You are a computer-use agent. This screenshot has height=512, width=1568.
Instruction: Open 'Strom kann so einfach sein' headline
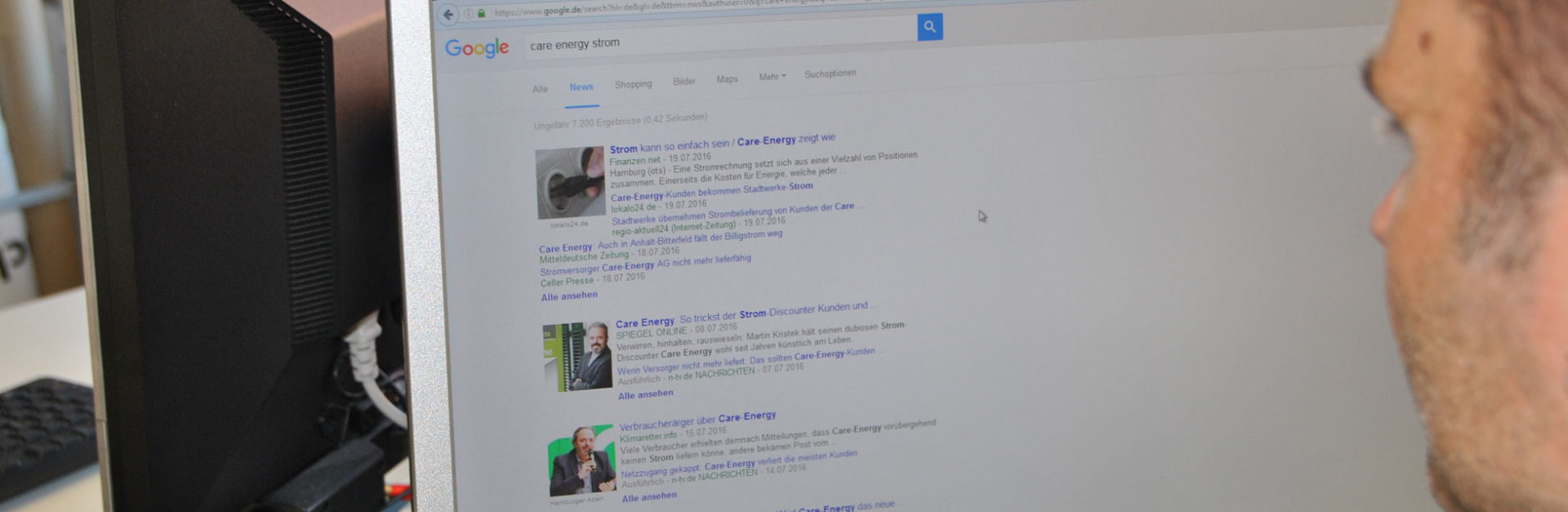[722, 143]
